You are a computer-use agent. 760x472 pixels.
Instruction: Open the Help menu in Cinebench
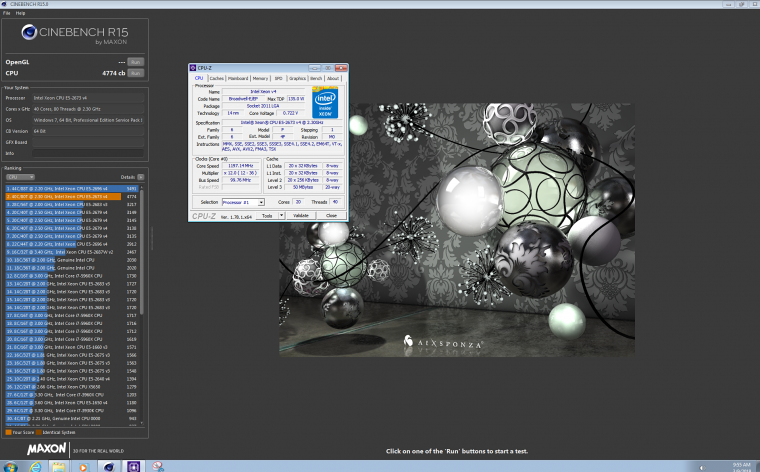20,13
